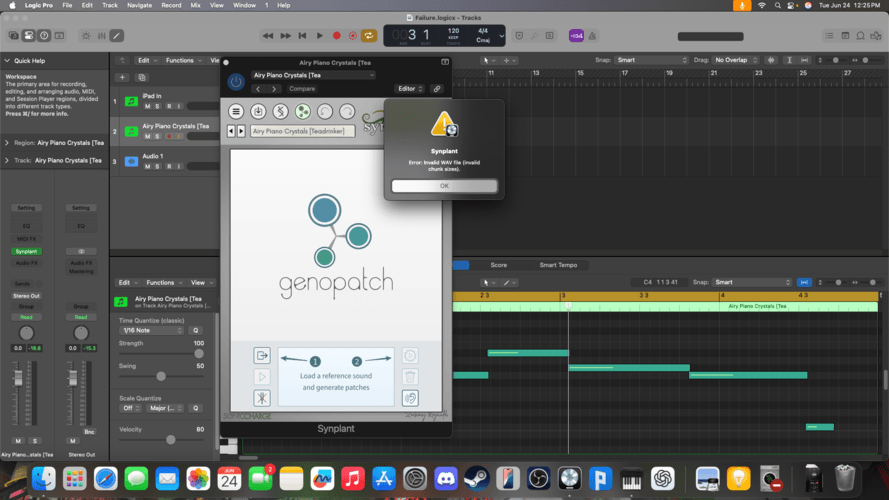Expand the Region inspector disclosure triangle
The height and width of the screenshot is (500, 889).
pos(8,143)
